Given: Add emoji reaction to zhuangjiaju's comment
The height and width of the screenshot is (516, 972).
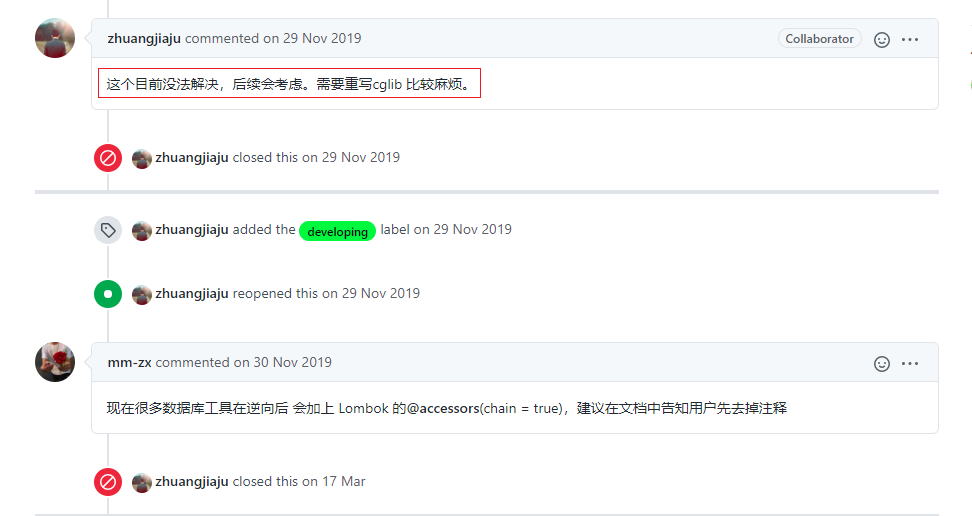Looking at the screenshot, I should [881, 40].
